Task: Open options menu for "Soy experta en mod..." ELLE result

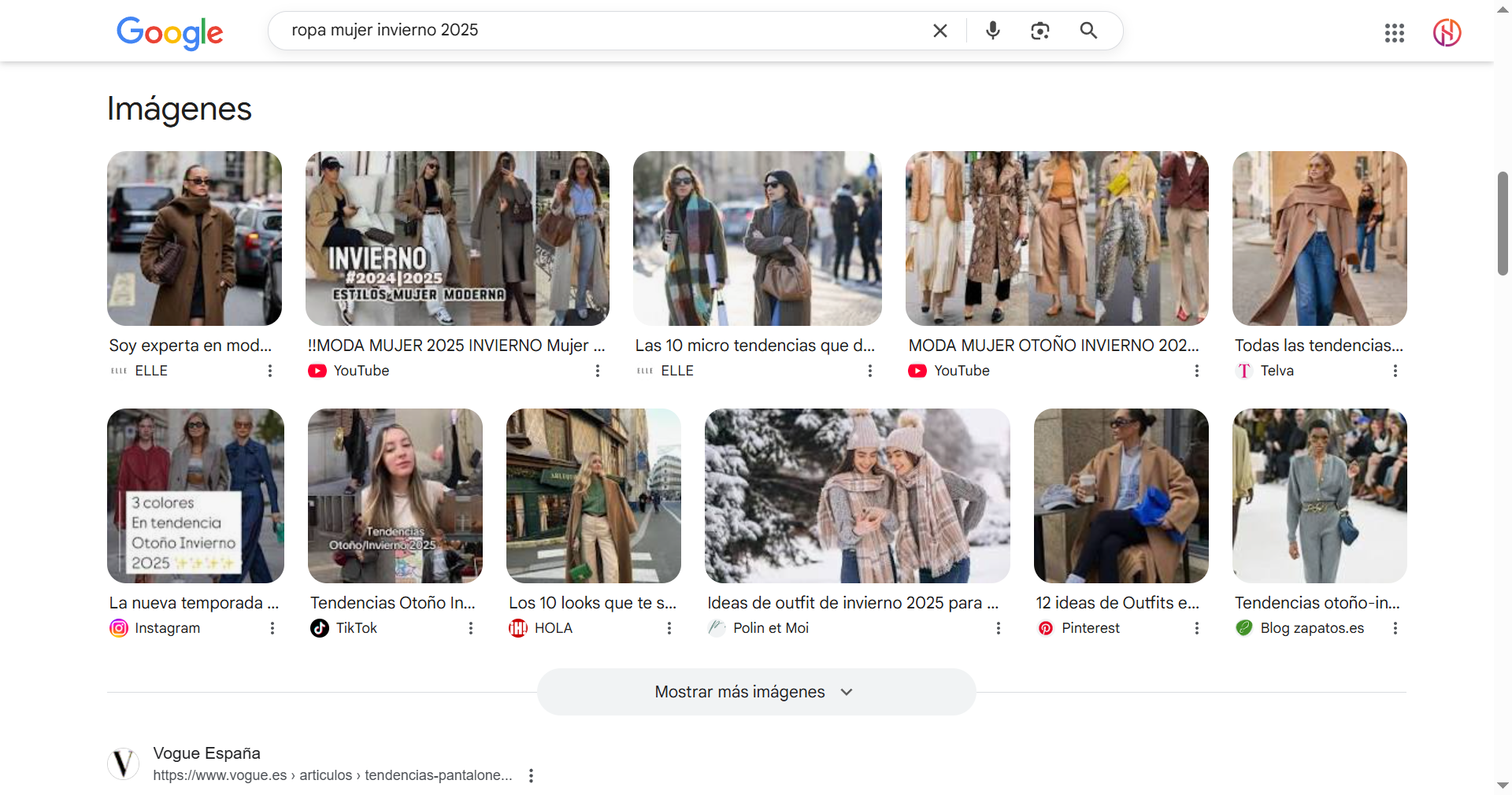Action: point(270,371)
